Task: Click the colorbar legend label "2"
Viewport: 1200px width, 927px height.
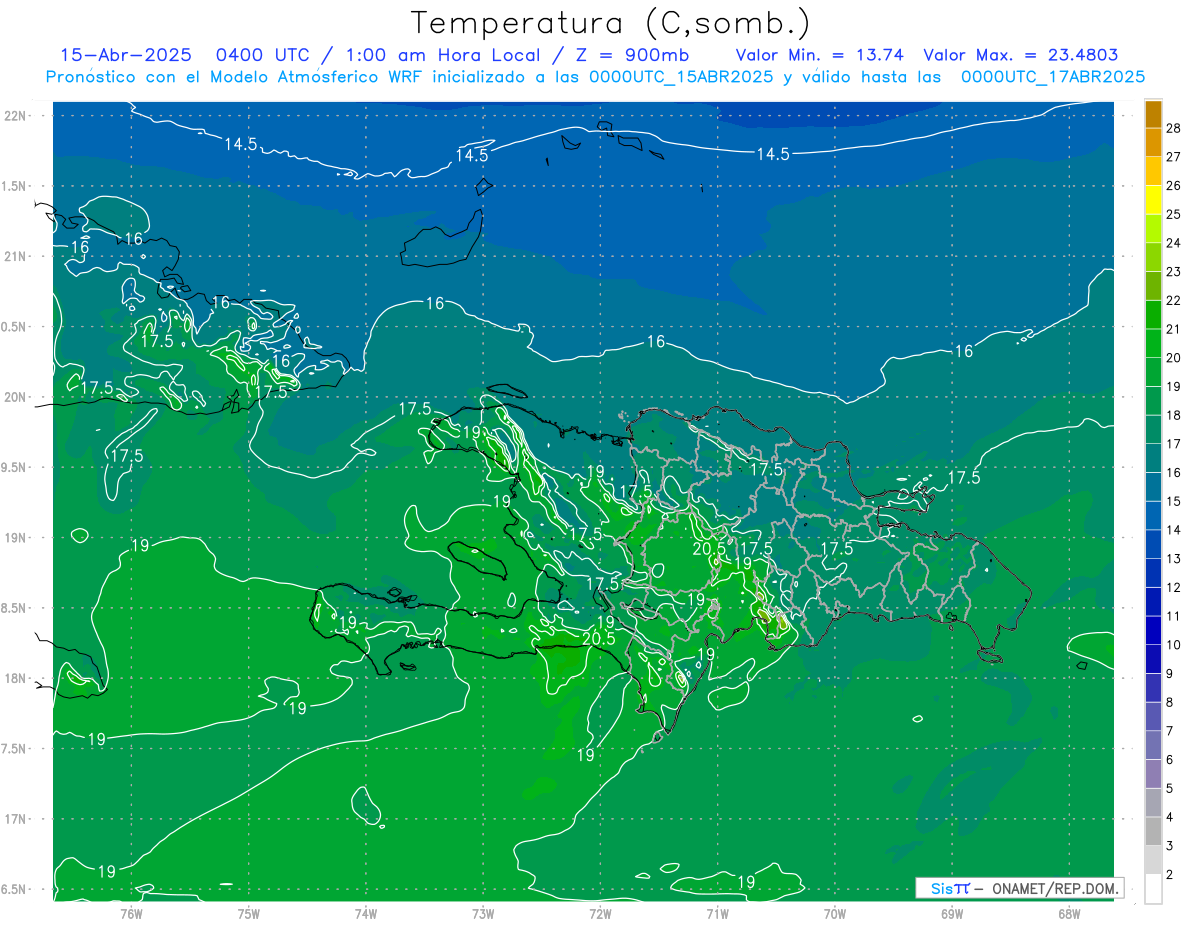Action: (x=1170, y=874)
